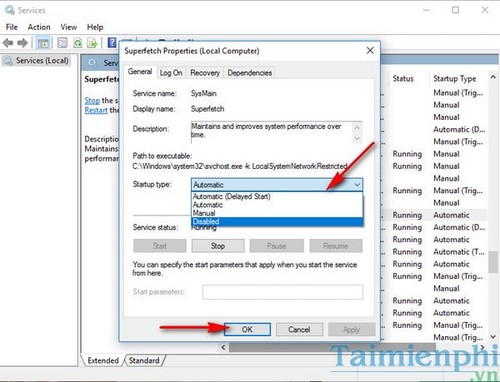The height and width of the screenshot is (382, 500).
Task: Maximize the Services window
Action: (455, 10)
